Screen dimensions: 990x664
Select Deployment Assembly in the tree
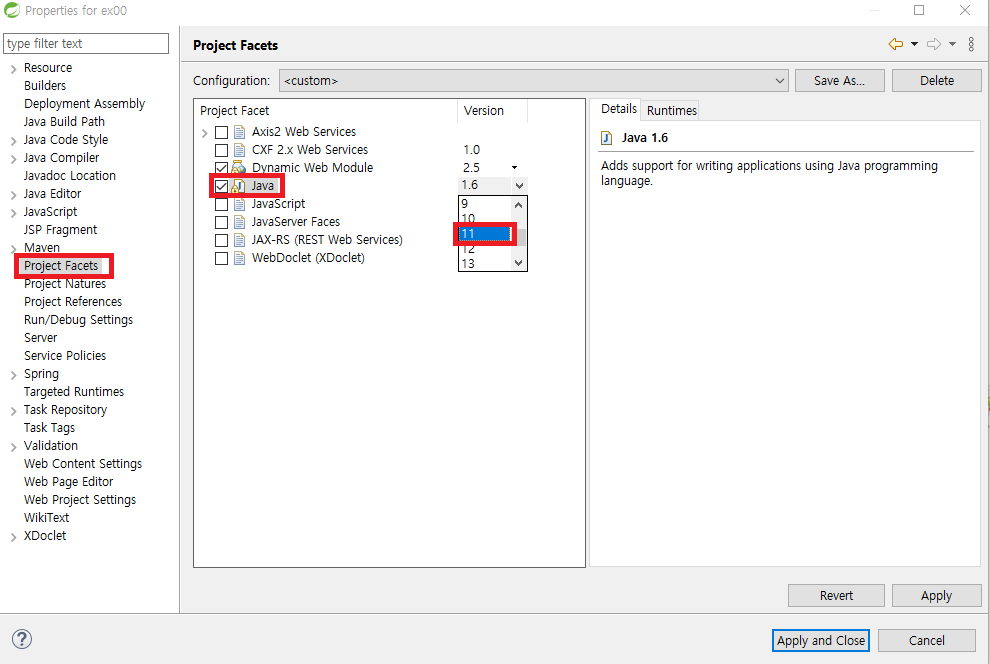(x=85, y=104)
